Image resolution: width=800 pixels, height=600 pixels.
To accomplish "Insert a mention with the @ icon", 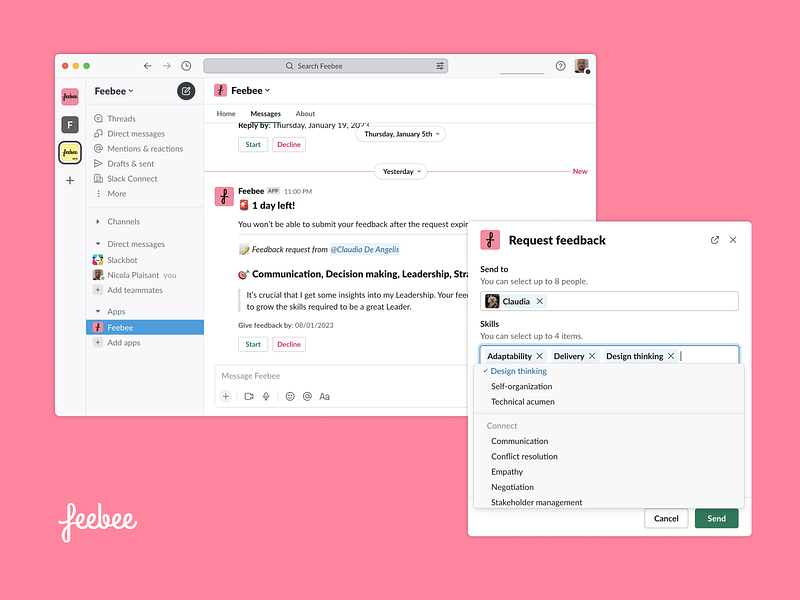I will [x=307, y=396].
